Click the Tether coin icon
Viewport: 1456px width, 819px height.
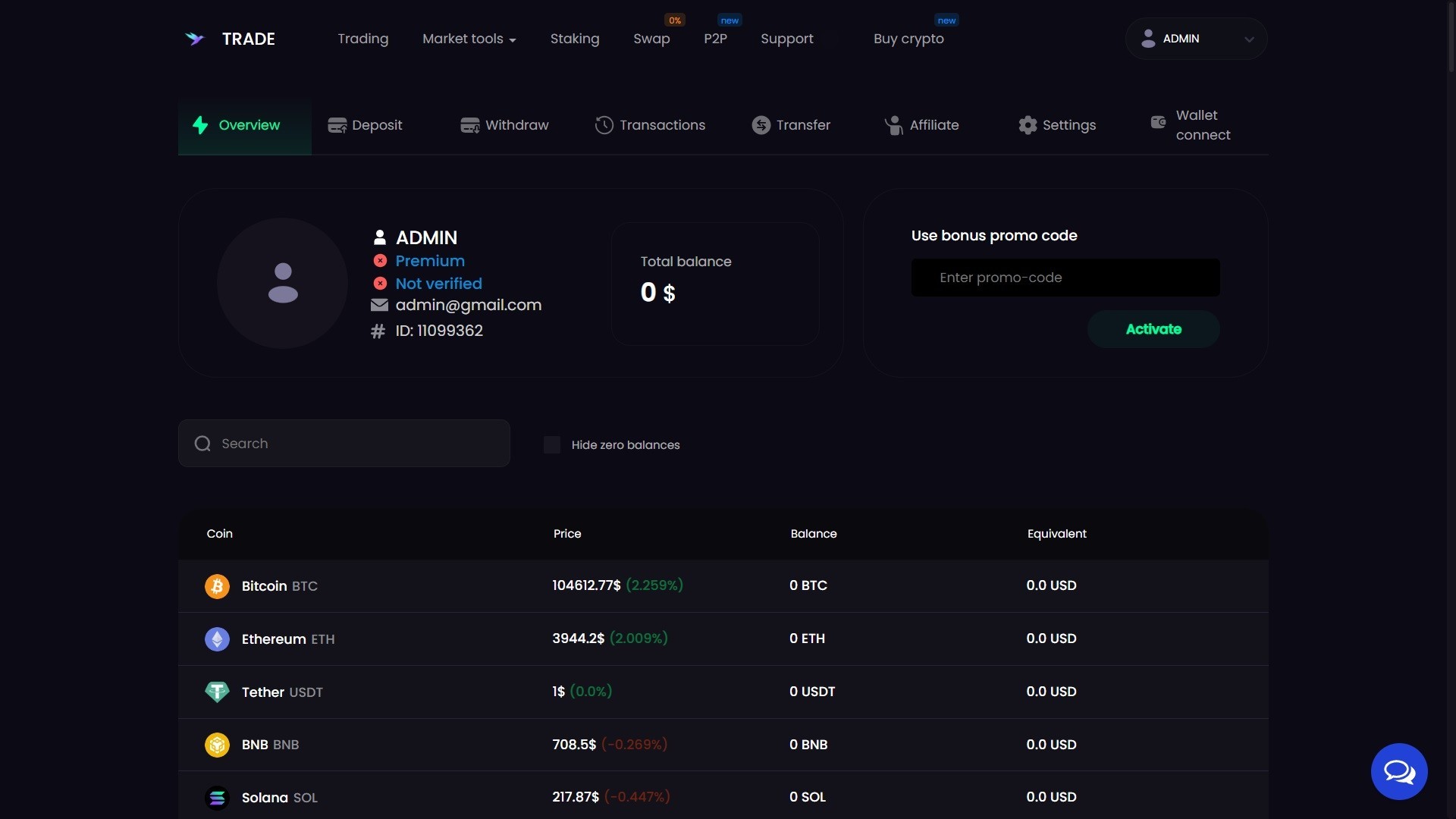[217, 692]
